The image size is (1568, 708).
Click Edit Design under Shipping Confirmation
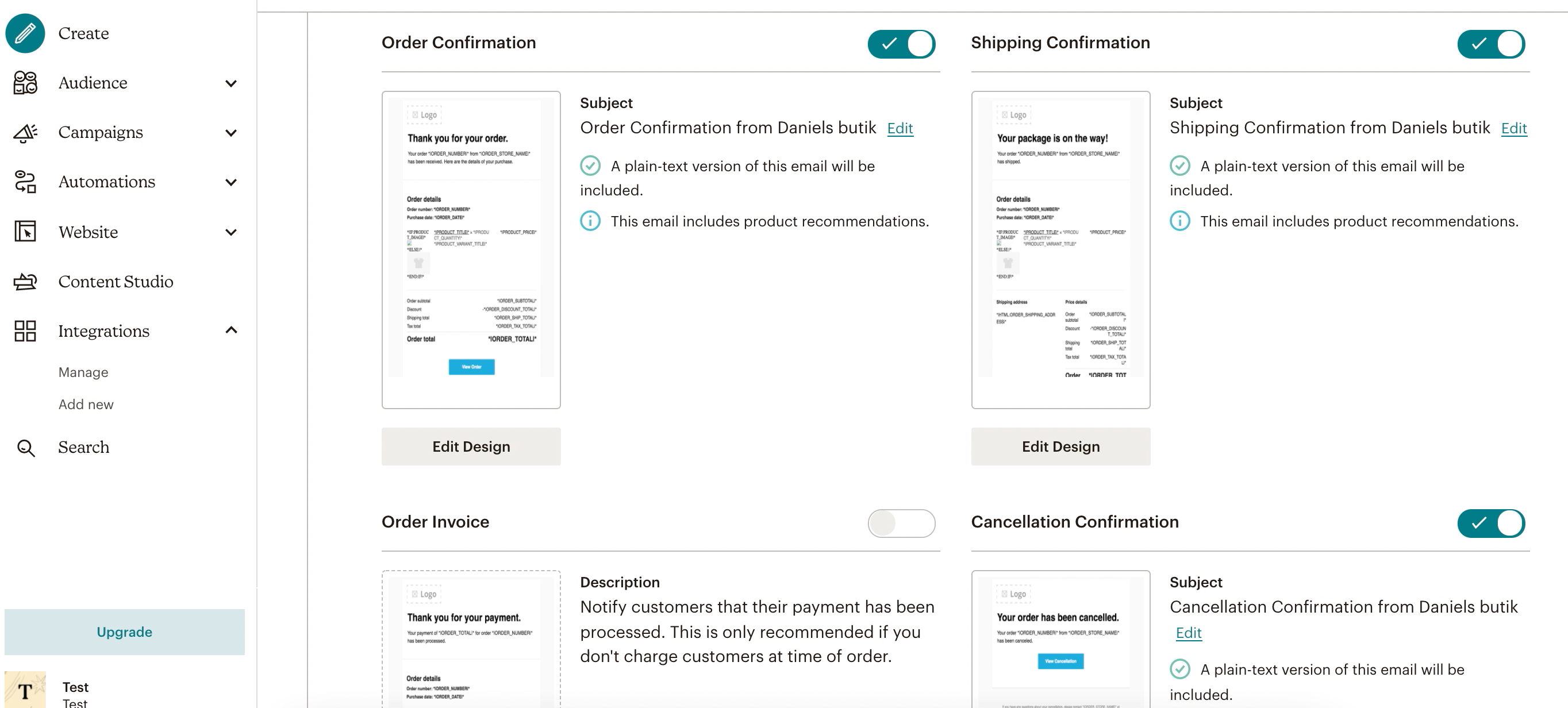pyautogui.click(x=1060, y=446)
